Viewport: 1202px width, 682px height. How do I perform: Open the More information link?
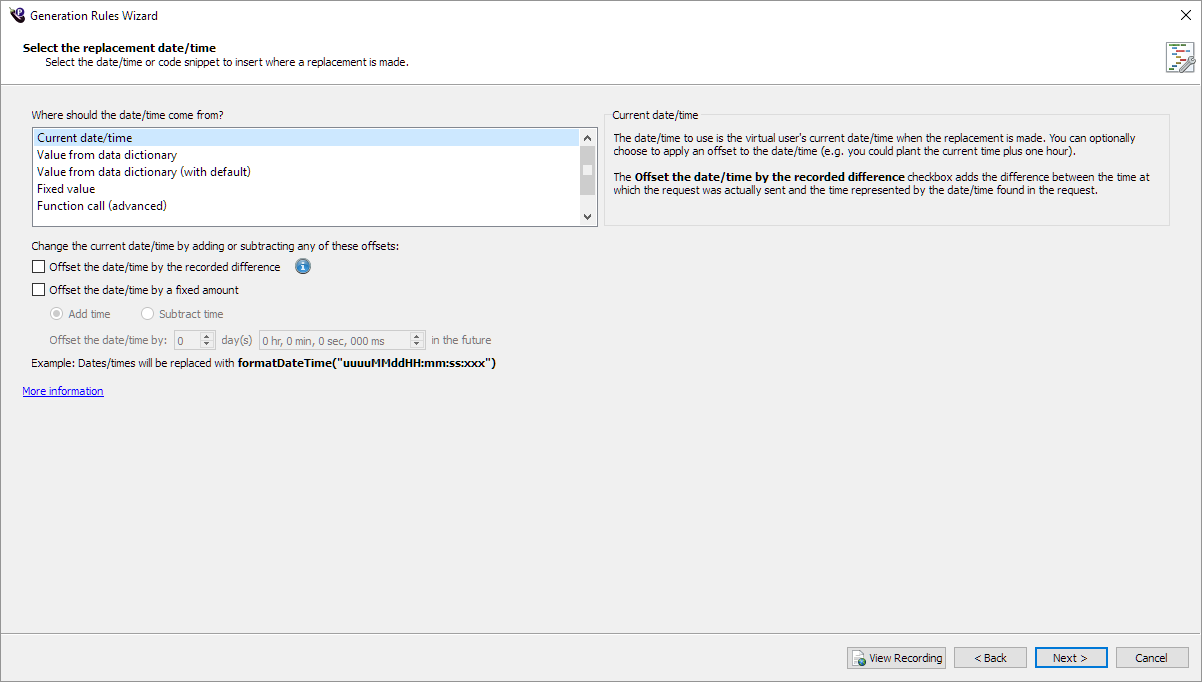63,391
